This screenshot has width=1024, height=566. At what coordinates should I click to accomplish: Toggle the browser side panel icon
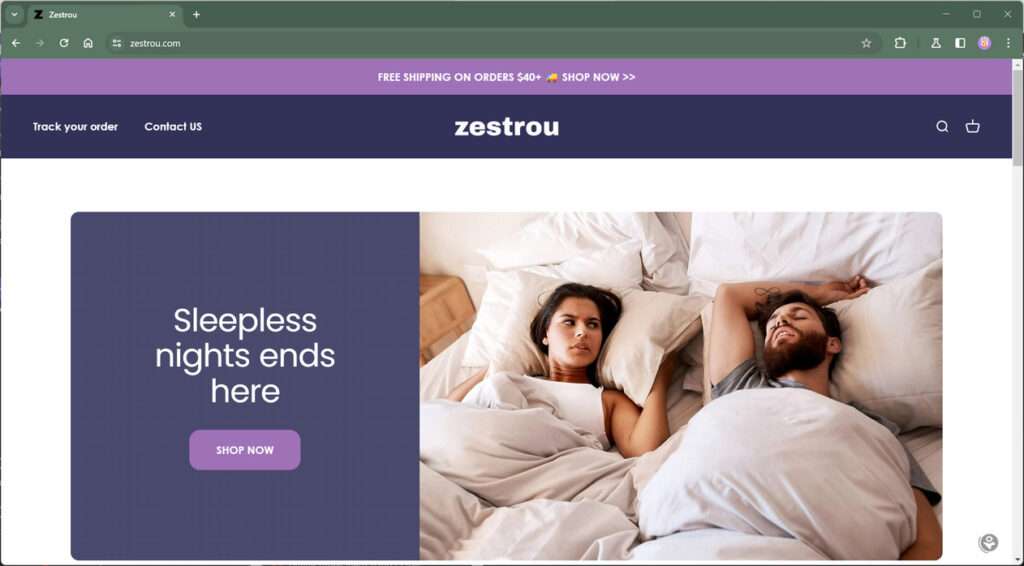tap(960, 43)
